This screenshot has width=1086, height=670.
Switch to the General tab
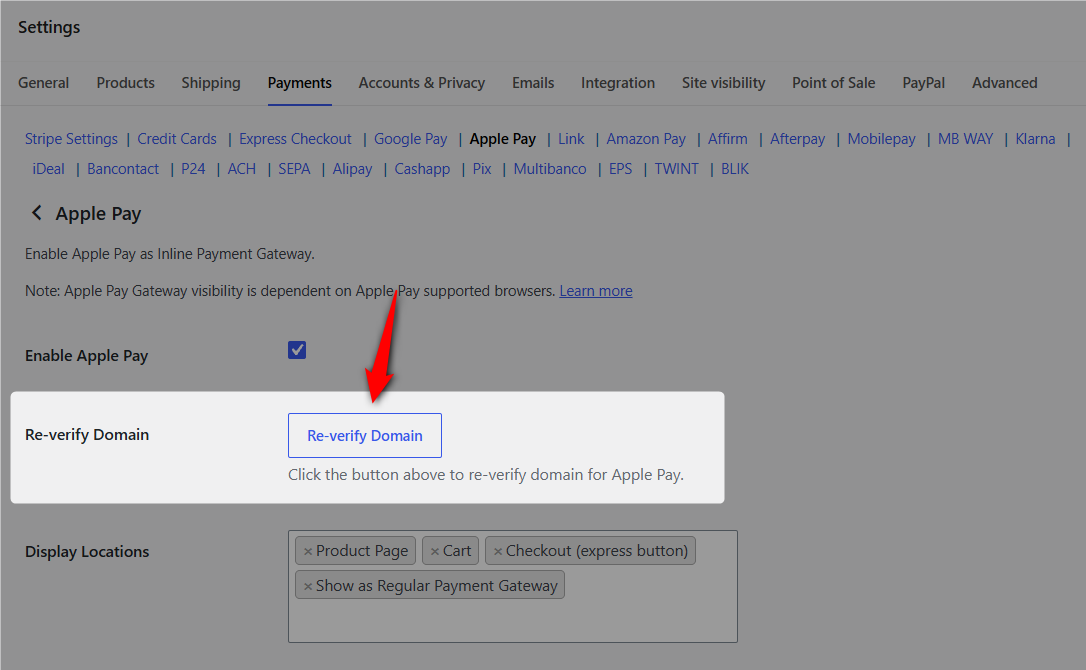click(44, 82)
